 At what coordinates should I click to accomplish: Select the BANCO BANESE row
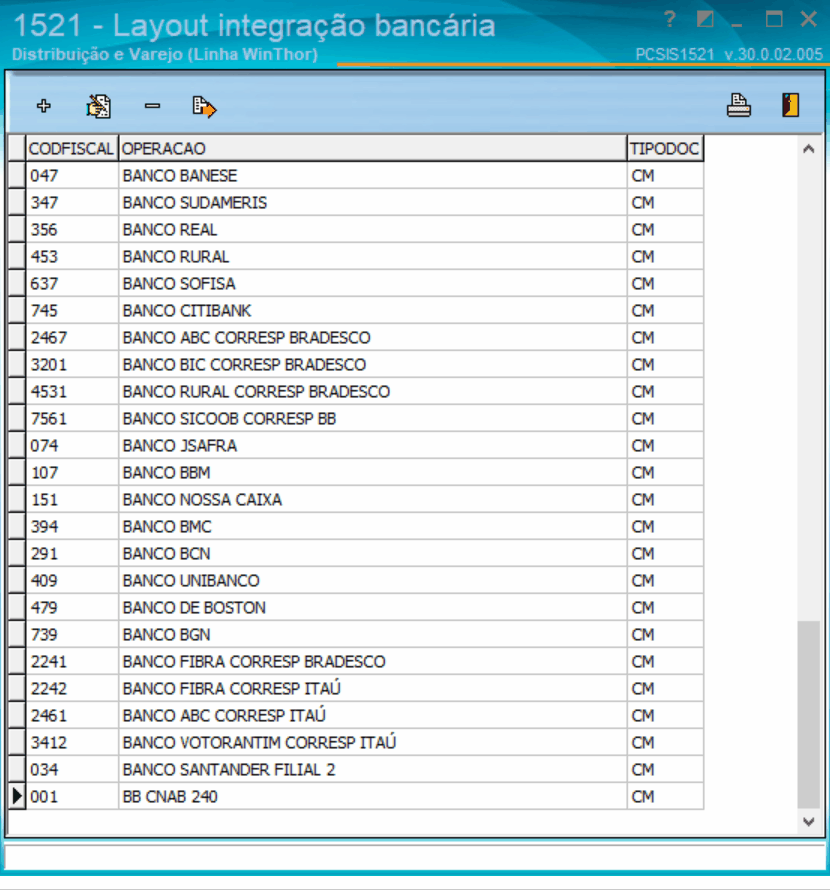pyautogui.click(x=356, y=175)
